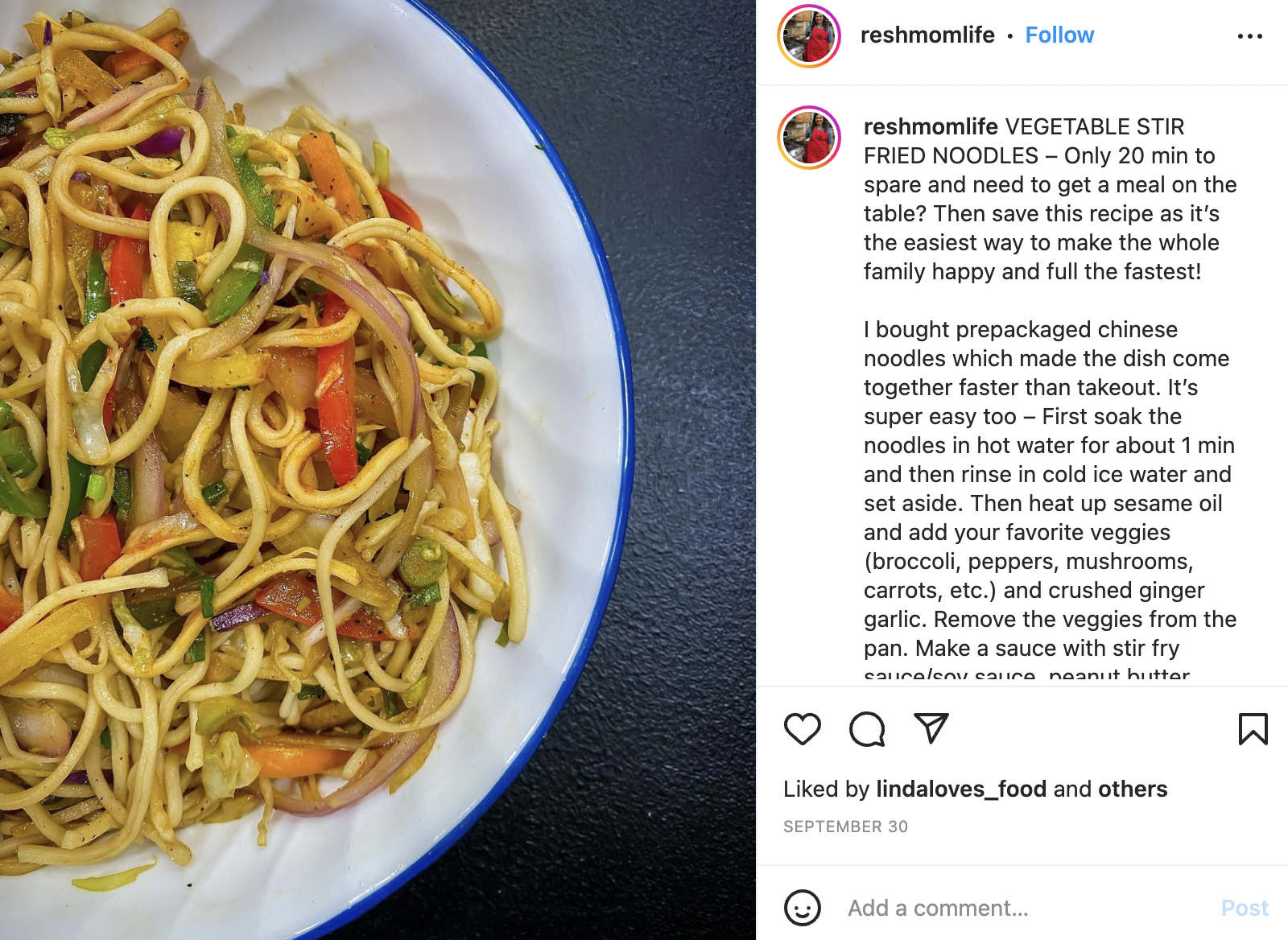Share post using the paper plane icon
Image resolution: width=1288 pixels, height=940 pixels.
pyautogui.click(x=931, y=728)
